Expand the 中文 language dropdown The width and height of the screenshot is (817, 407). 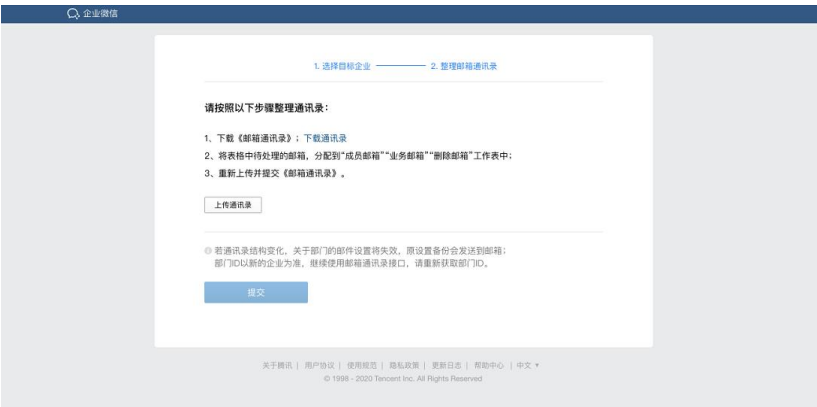[527, 365]
